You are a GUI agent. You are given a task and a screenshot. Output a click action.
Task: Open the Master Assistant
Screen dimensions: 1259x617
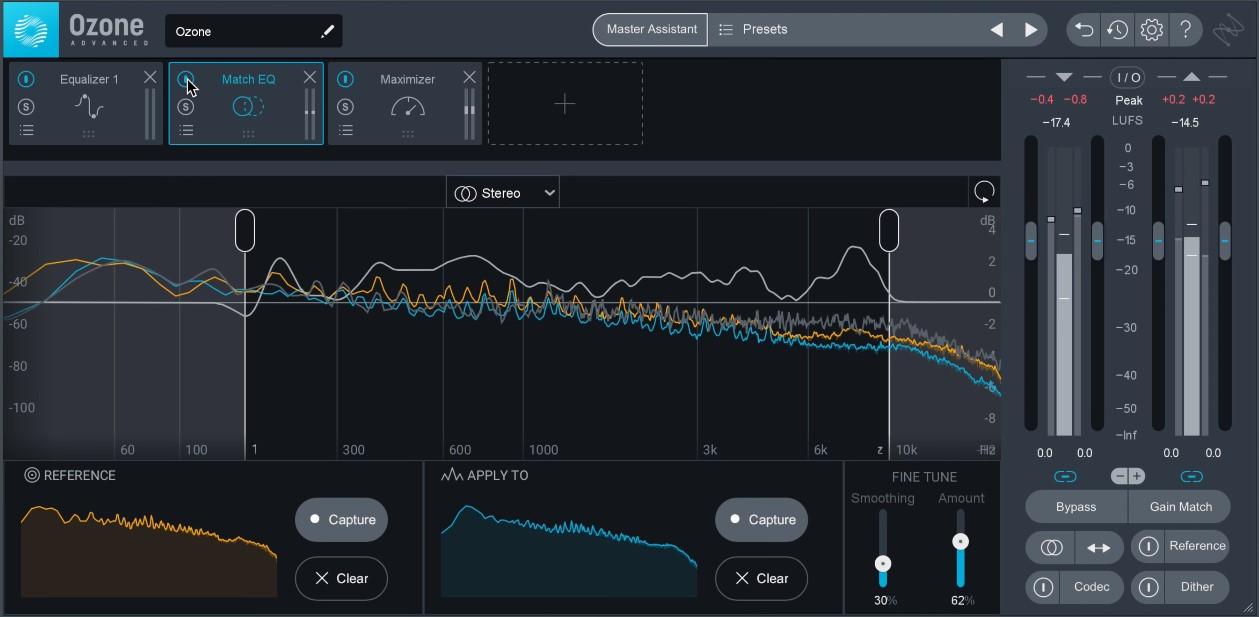(651, 30)
